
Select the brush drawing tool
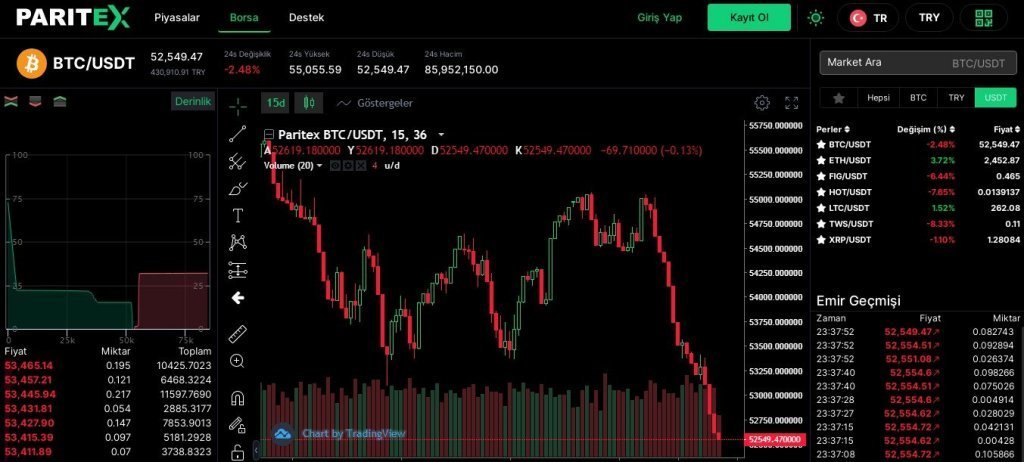click(238, 189)
